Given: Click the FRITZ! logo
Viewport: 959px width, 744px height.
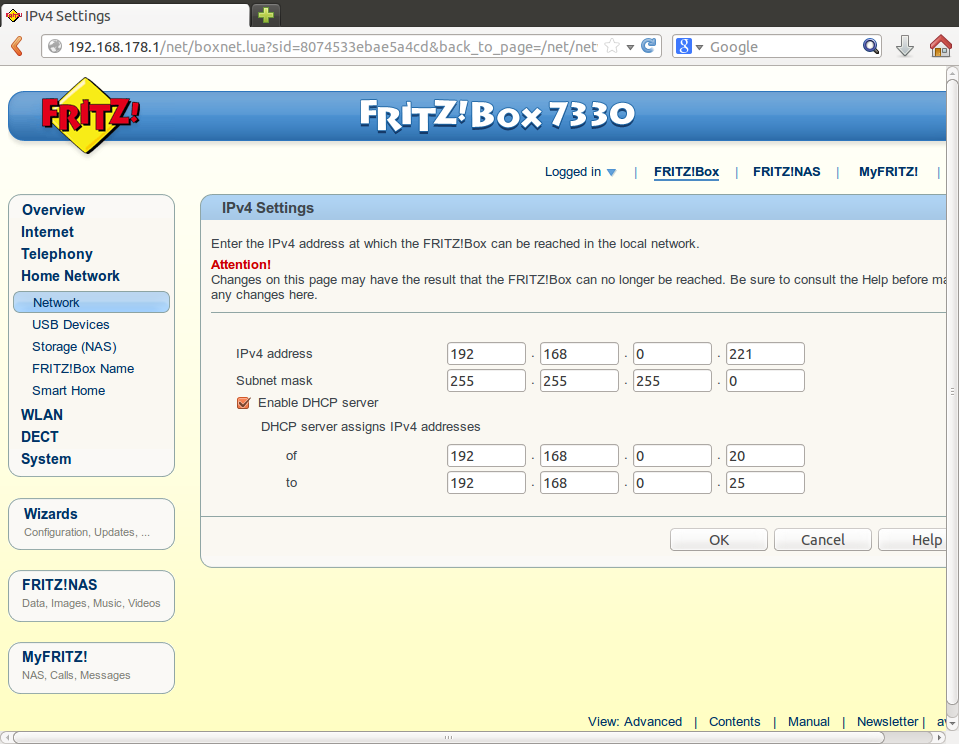Looking at the screenshot, I should pyautogui.click(x=90, y=116).
